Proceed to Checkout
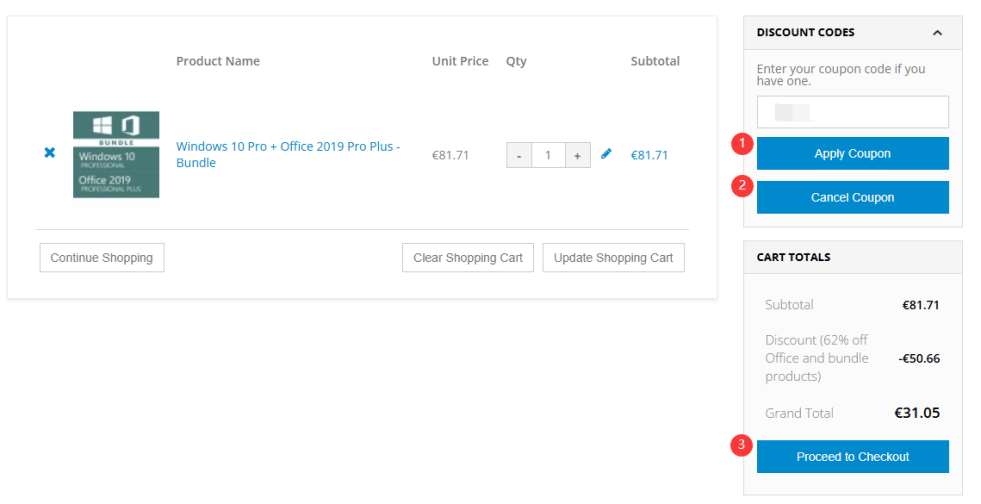This screenshot has width=981, height=504. pos(852,457)
